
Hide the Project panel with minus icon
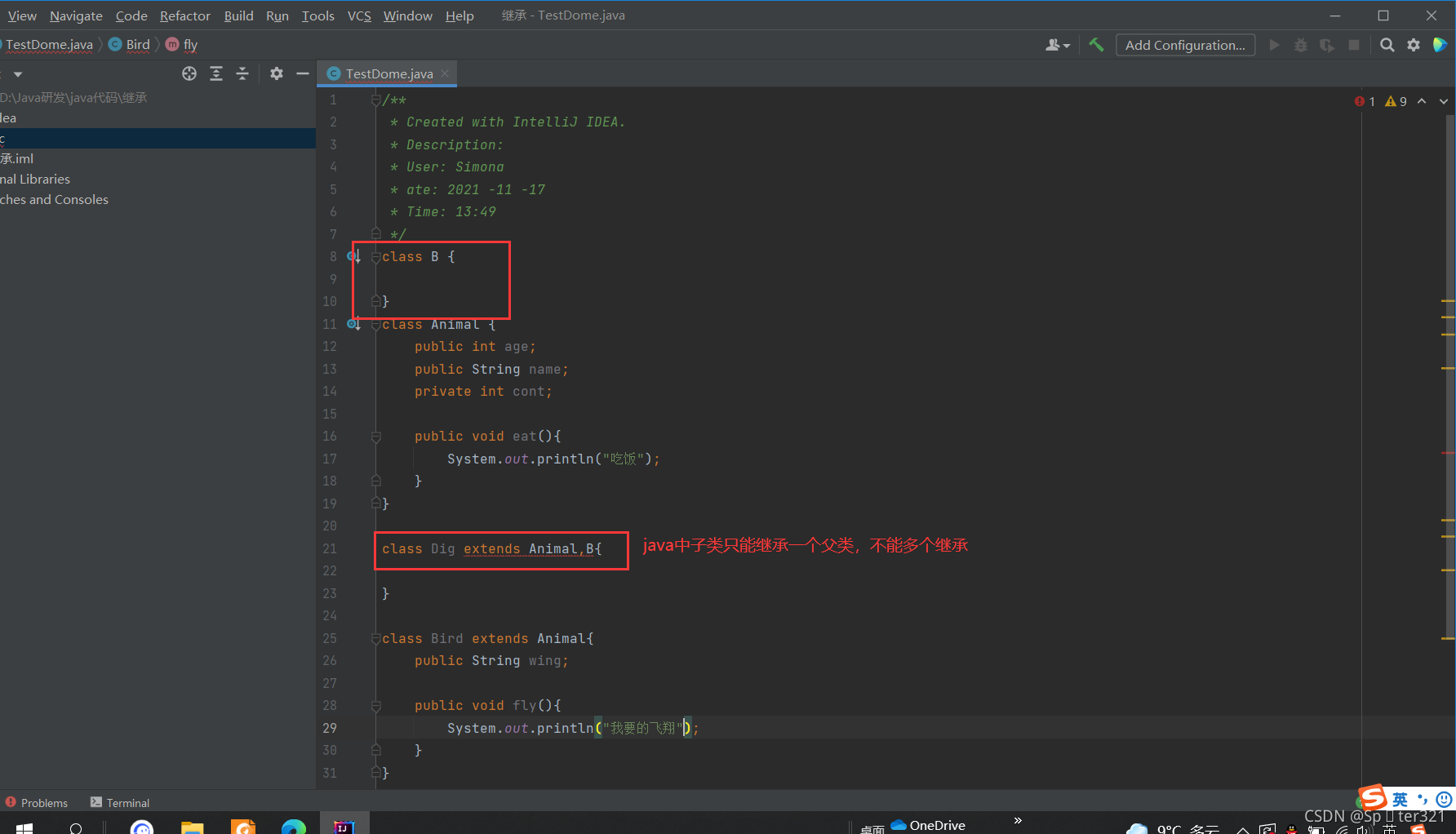point(303,73)
